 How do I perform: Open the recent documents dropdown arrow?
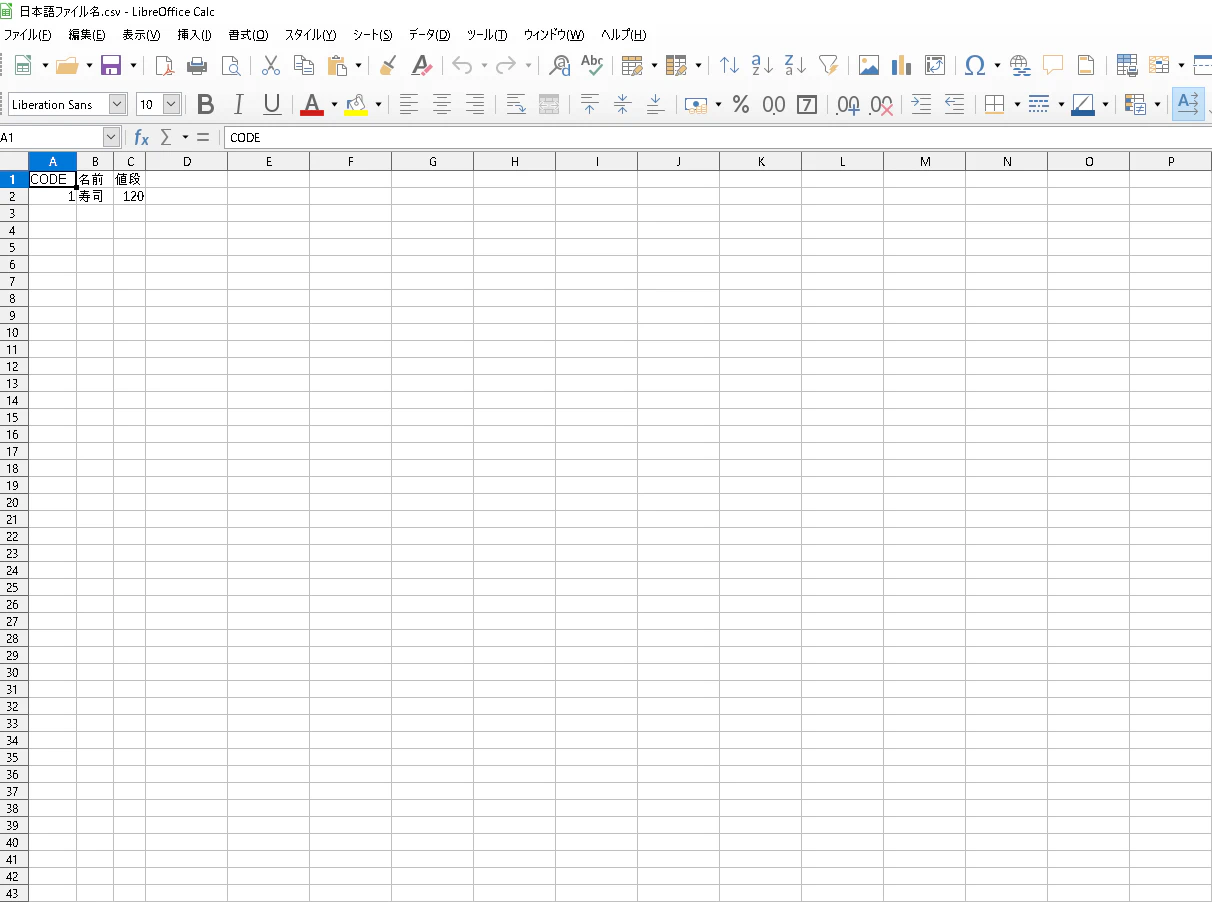89,66
